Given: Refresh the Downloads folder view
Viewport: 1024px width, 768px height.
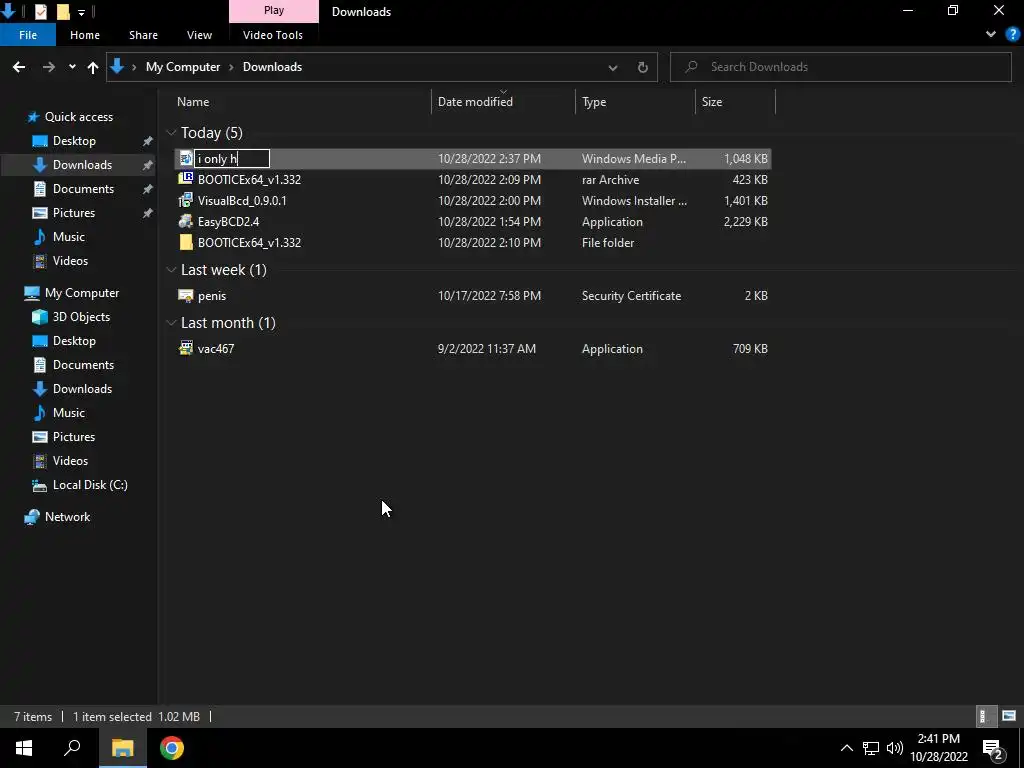Looking at the screenshot, I should [x=643, y=67].
